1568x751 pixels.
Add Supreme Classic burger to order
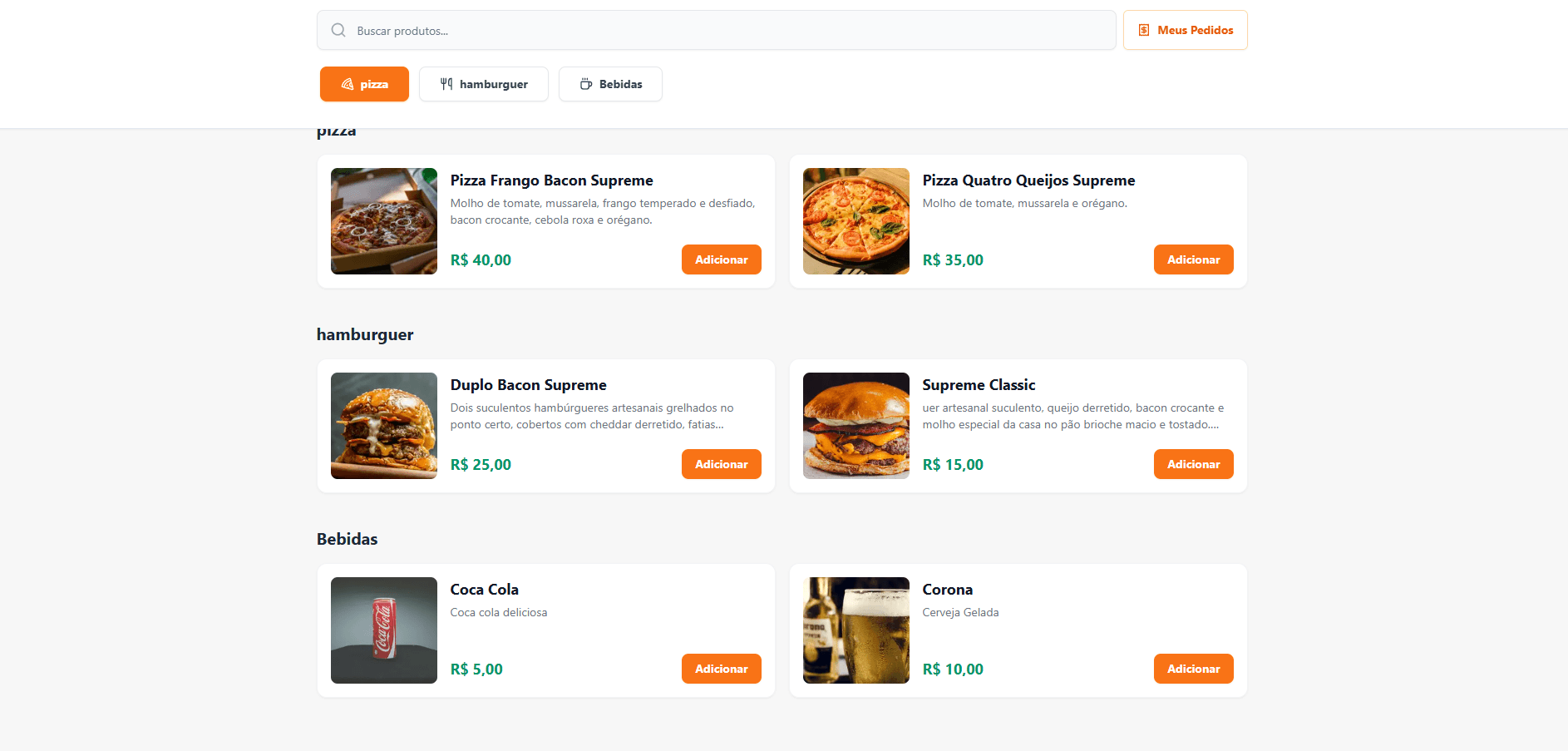pos(1193,464)
